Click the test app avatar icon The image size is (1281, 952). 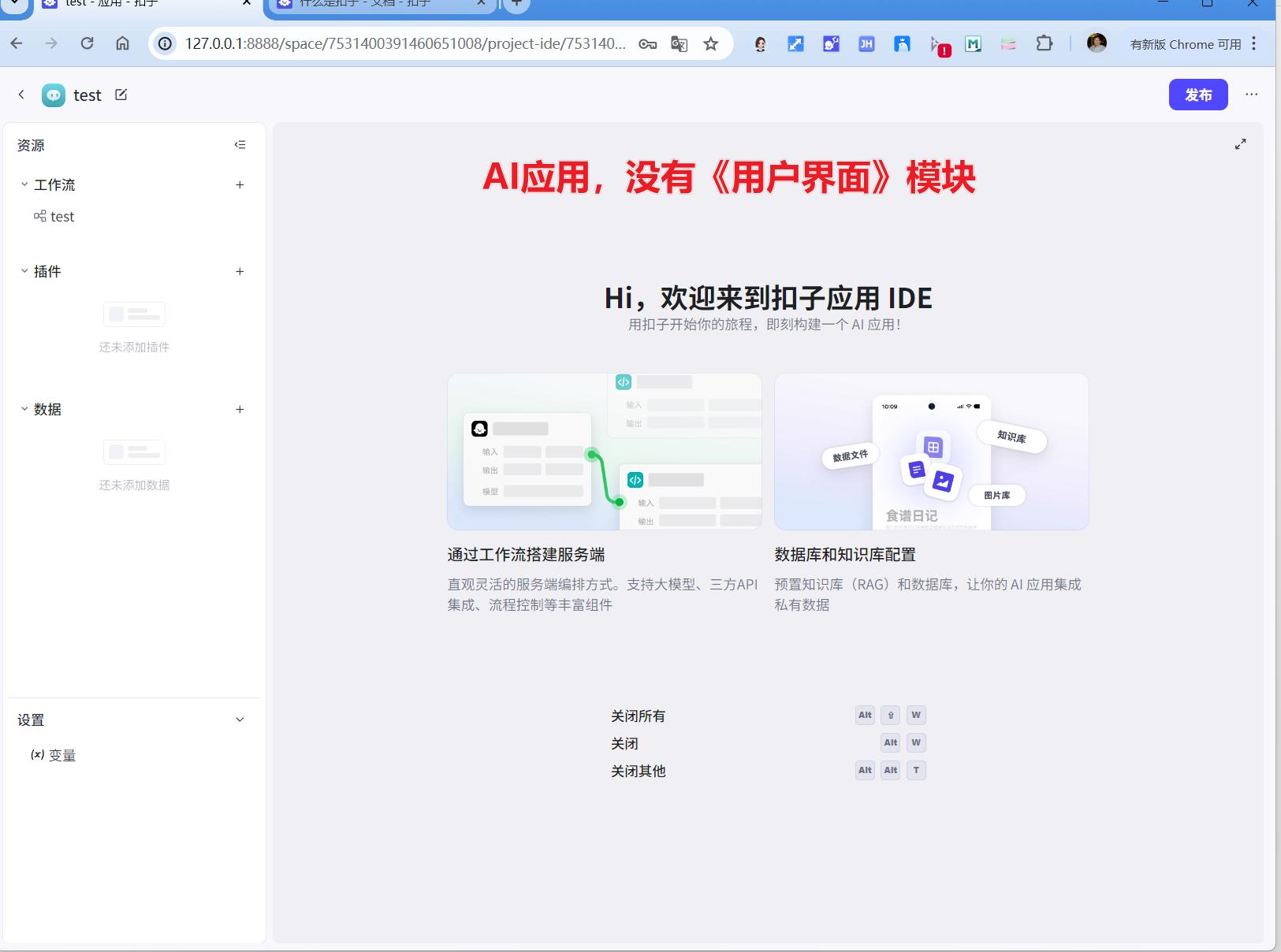click(53, 95)
